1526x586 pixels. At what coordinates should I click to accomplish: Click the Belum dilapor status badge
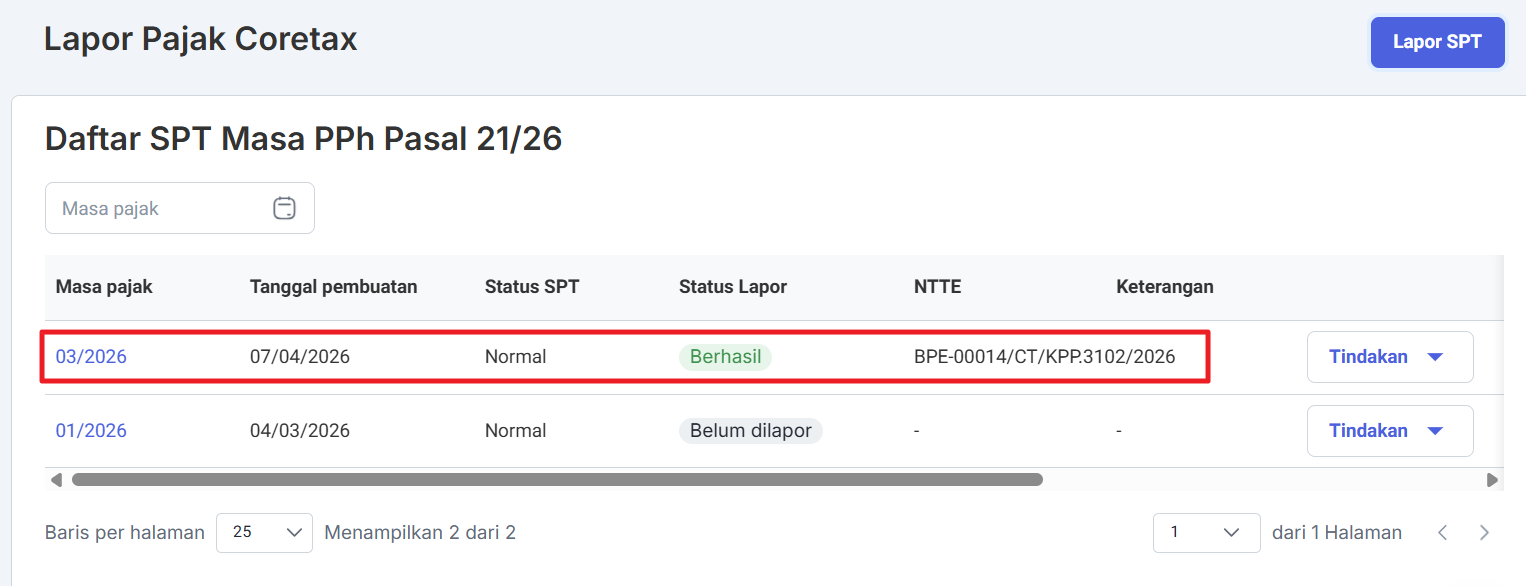750,431
